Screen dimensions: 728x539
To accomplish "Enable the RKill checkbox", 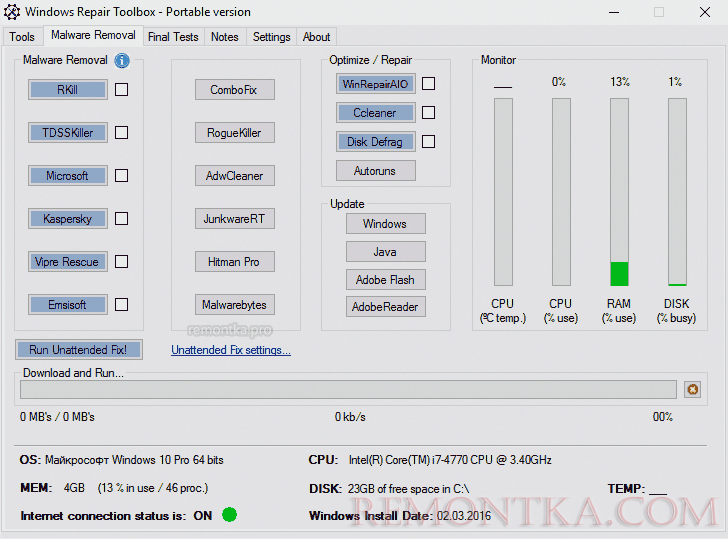I will 121,90.
